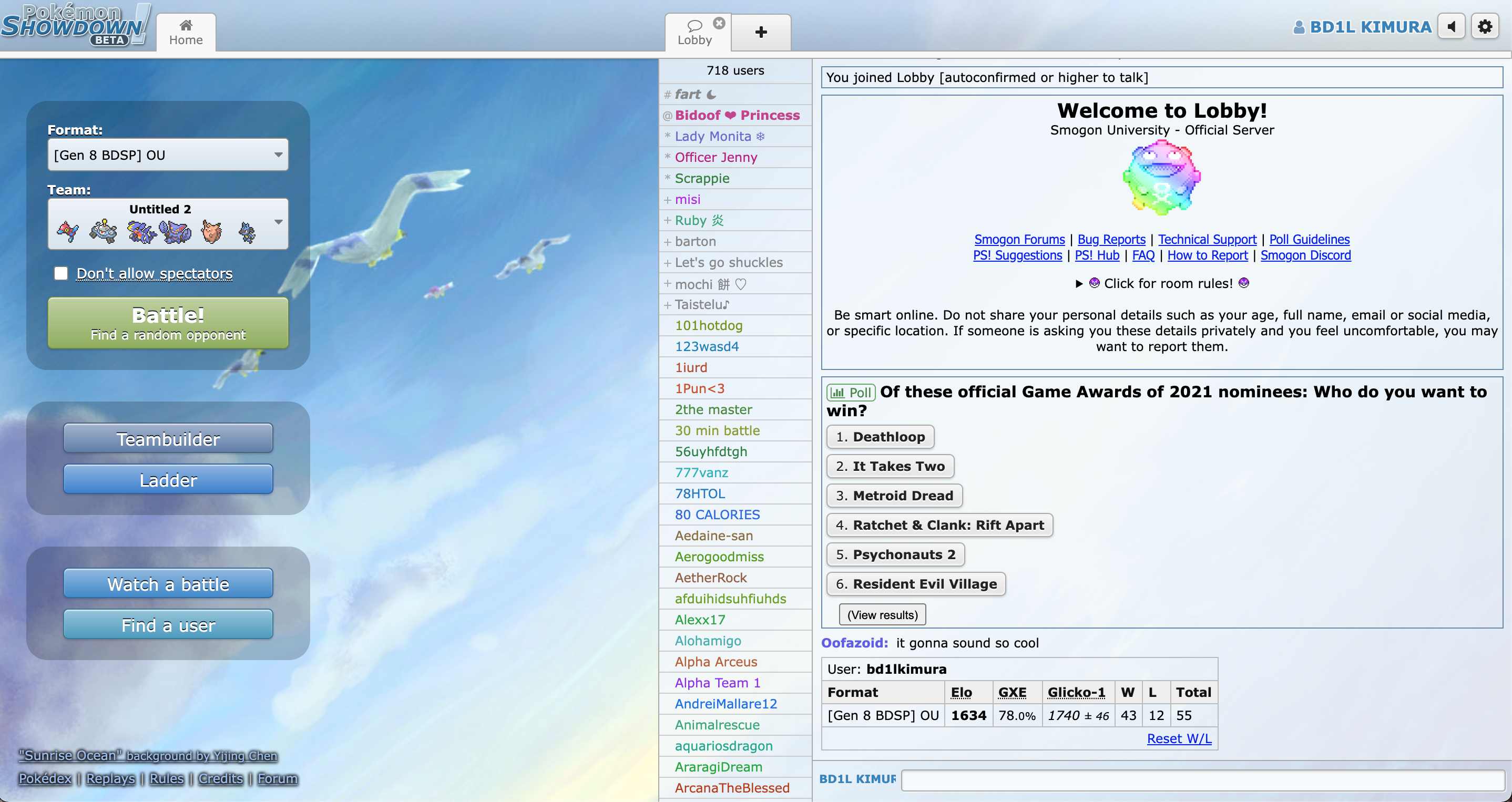
Task: Open the Replays link
Action: (110, 778)
